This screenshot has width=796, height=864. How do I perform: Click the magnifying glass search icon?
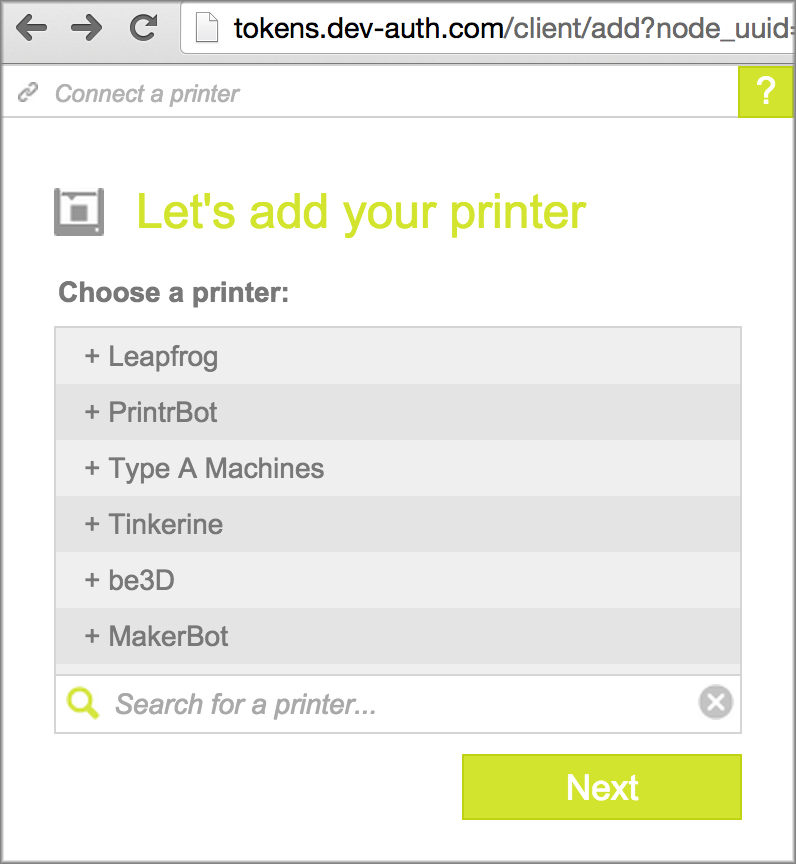coord(83,704)
